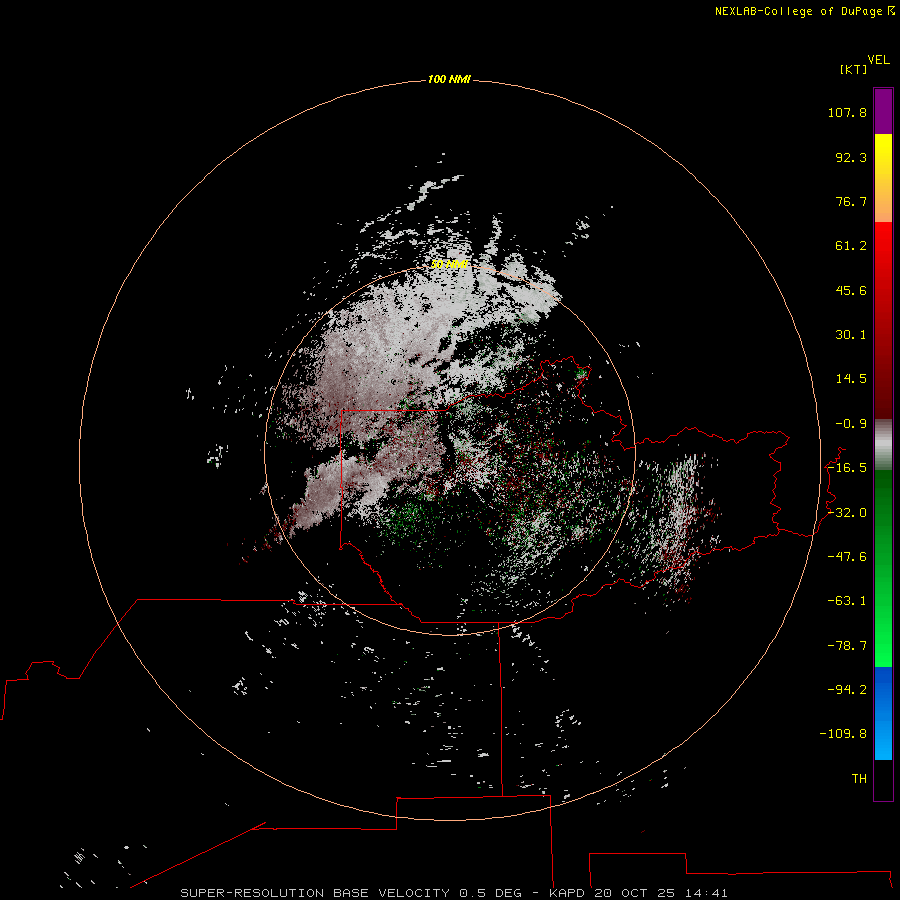Viewport: 900px width, 900px height.
Task: Click the 76.7 velocity scale value
Action: tap(851, 201)
